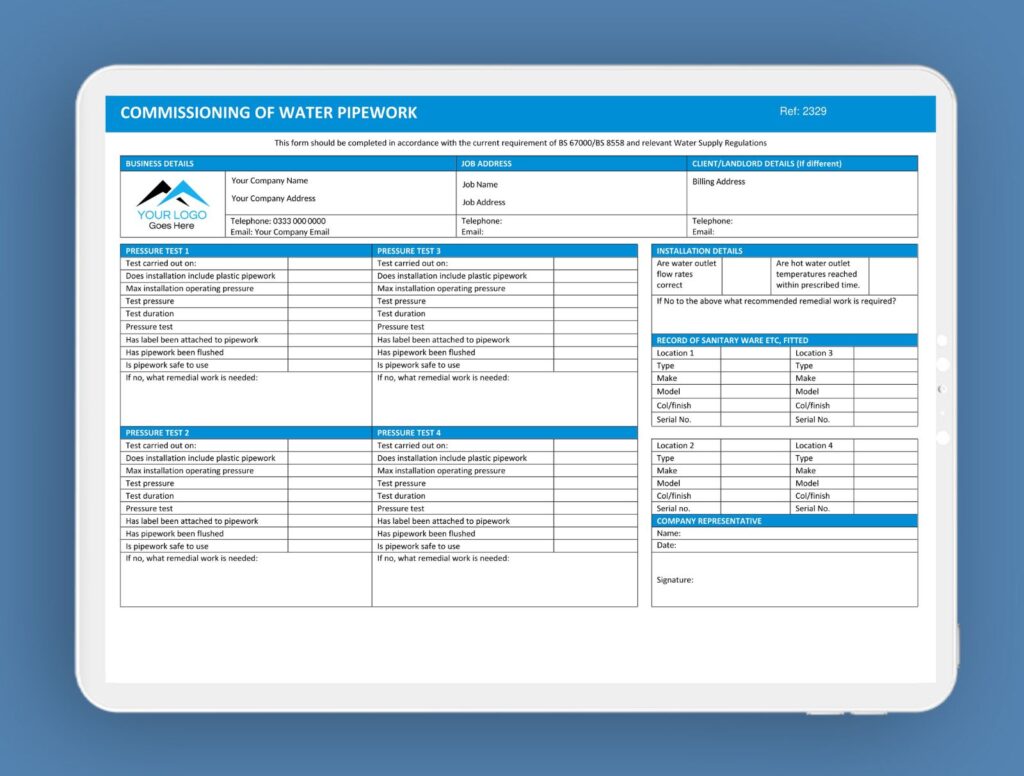Click Pressure Test 3 'Test duration' value cell
Viewport: 1024px width, 776px height.
coord(595,314)
